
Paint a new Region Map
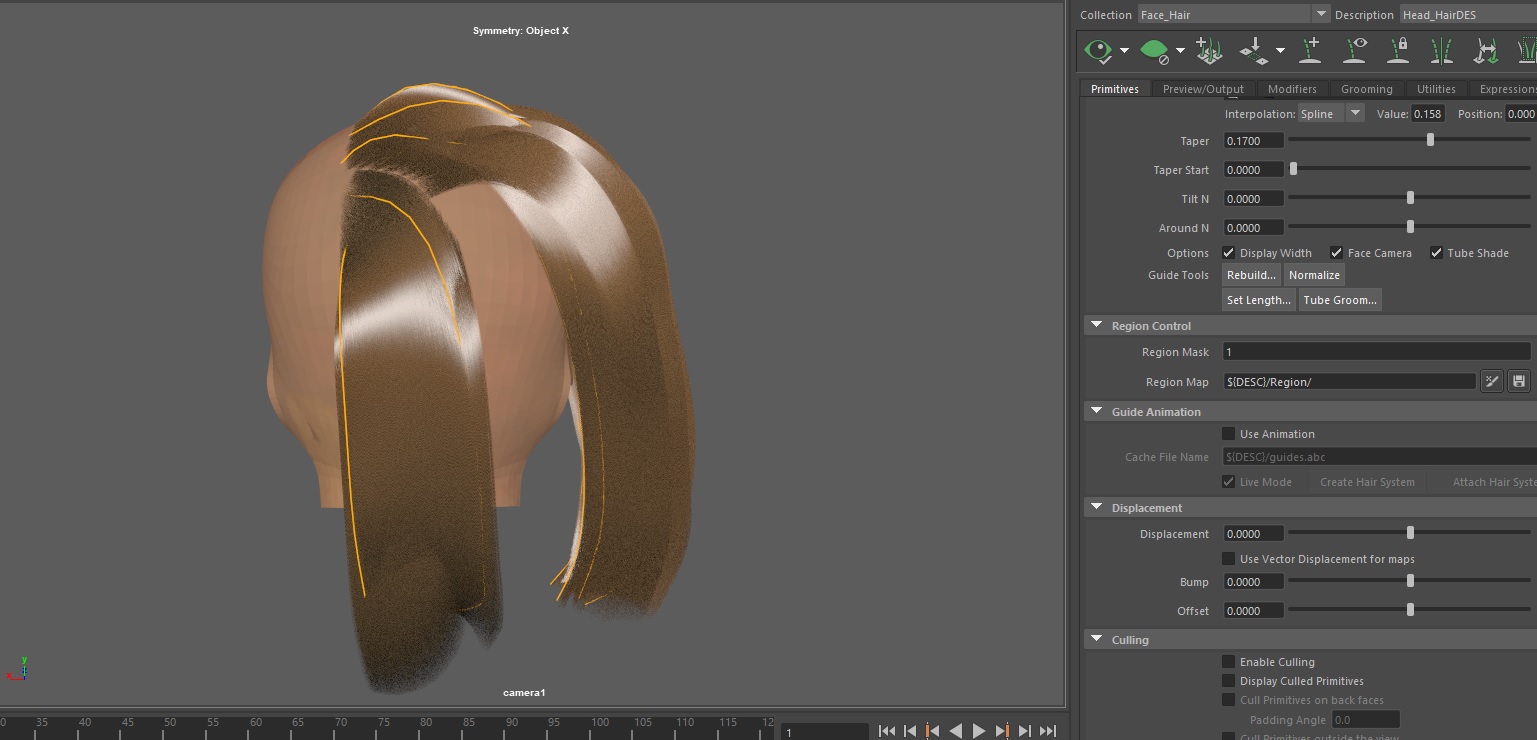[x=1492, y=381]
